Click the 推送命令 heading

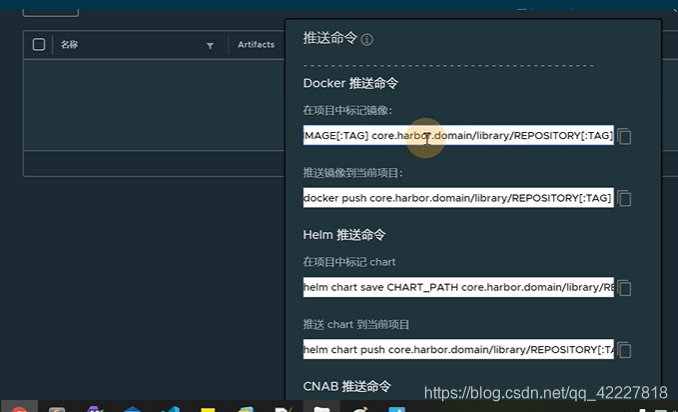(x=330, y=38)
